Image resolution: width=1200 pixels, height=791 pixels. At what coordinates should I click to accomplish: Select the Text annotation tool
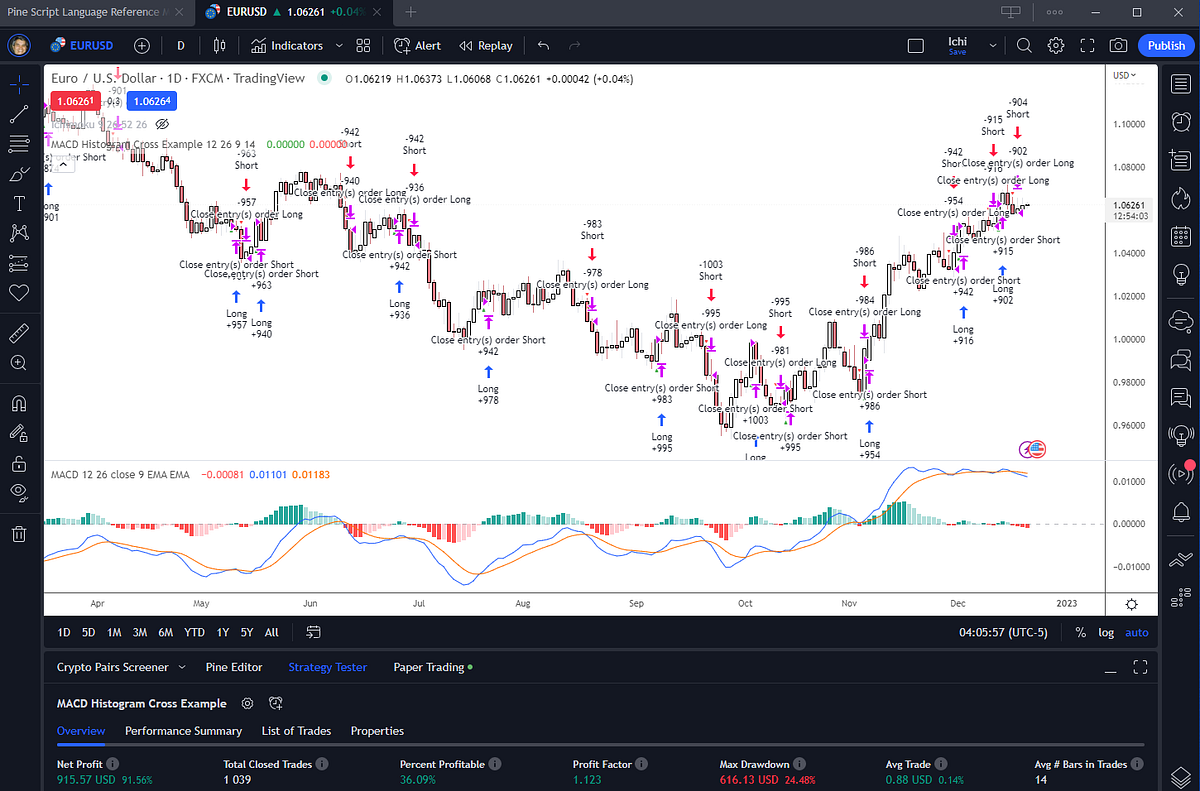click(x=18, y=203)
